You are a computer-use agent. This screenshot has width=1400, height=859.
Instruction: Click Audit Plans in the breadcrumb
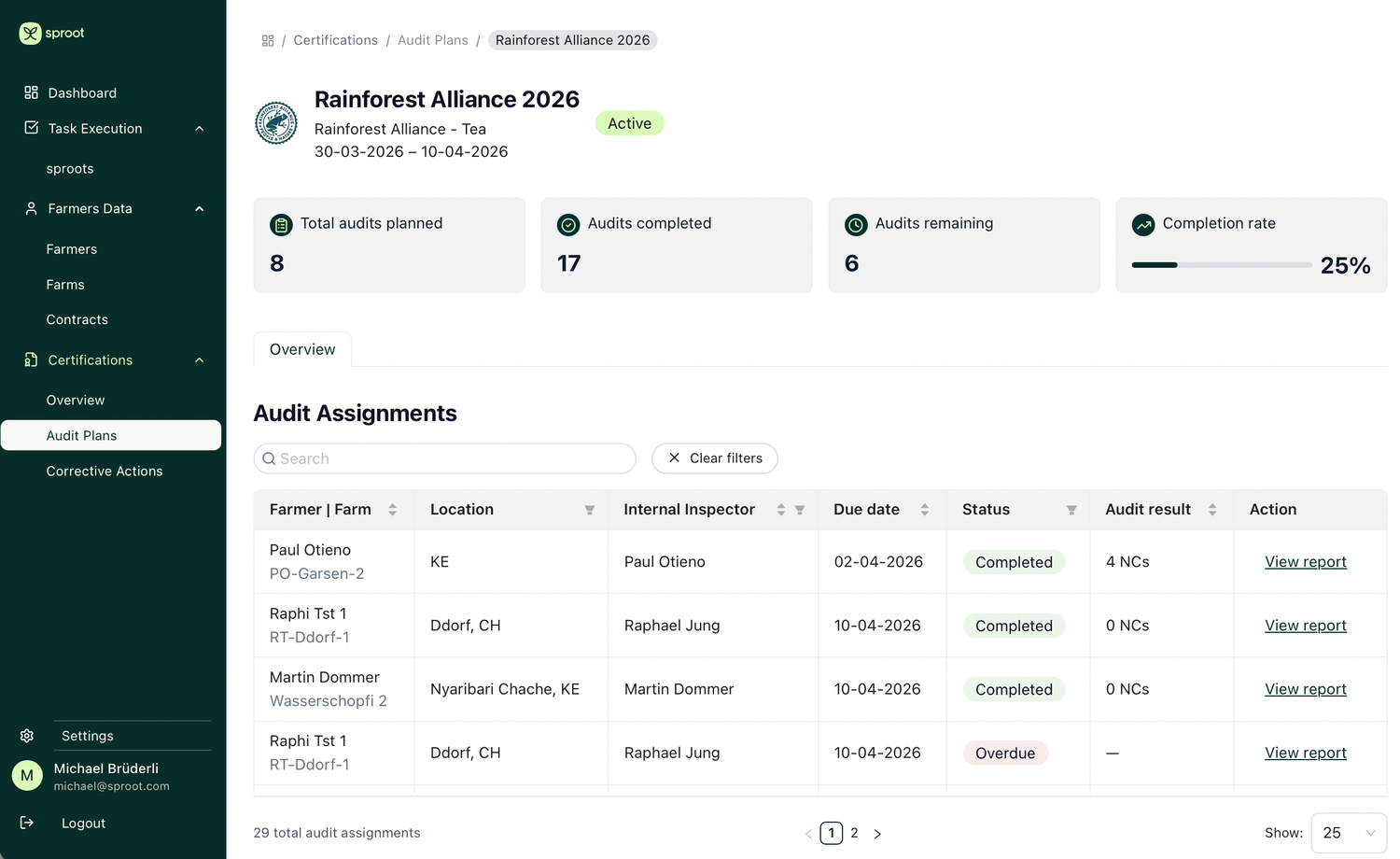pyautogui.click(x=433, y=40)
